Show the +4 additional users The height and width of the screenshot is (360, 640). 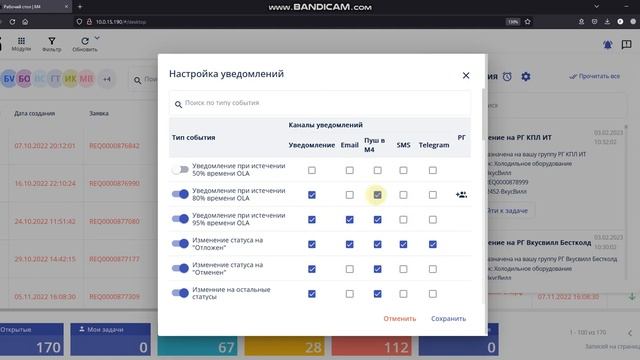tap(107, 79)
